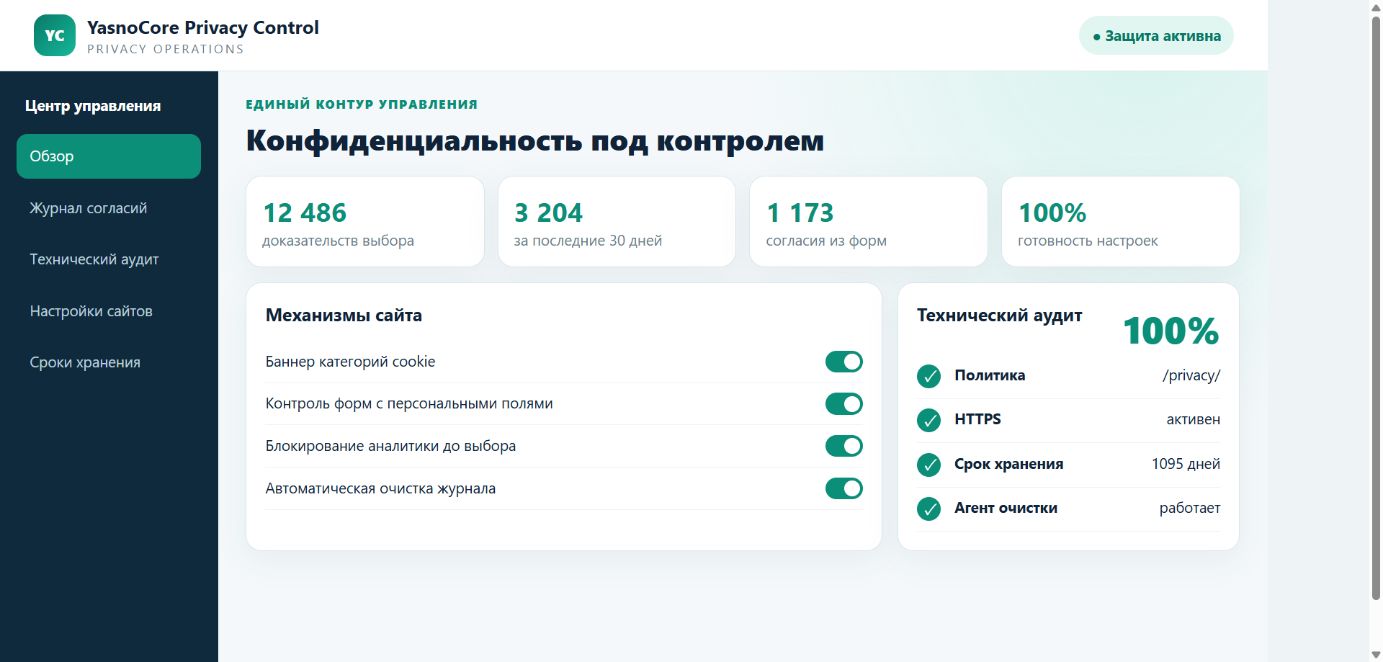Toggle Контроль форм с персональными полями

click(843, 404)
